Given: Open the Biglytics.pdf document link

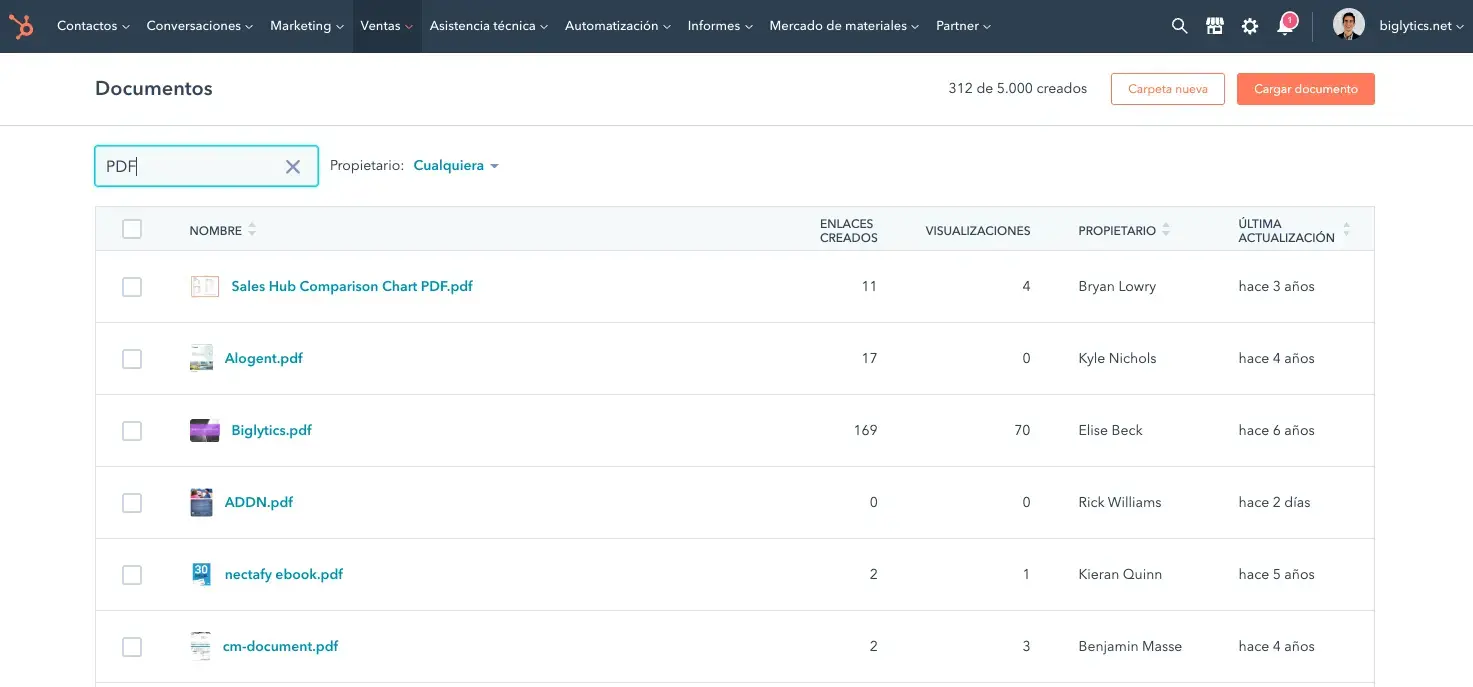Looking at the screenshot, I should point(272,430).
